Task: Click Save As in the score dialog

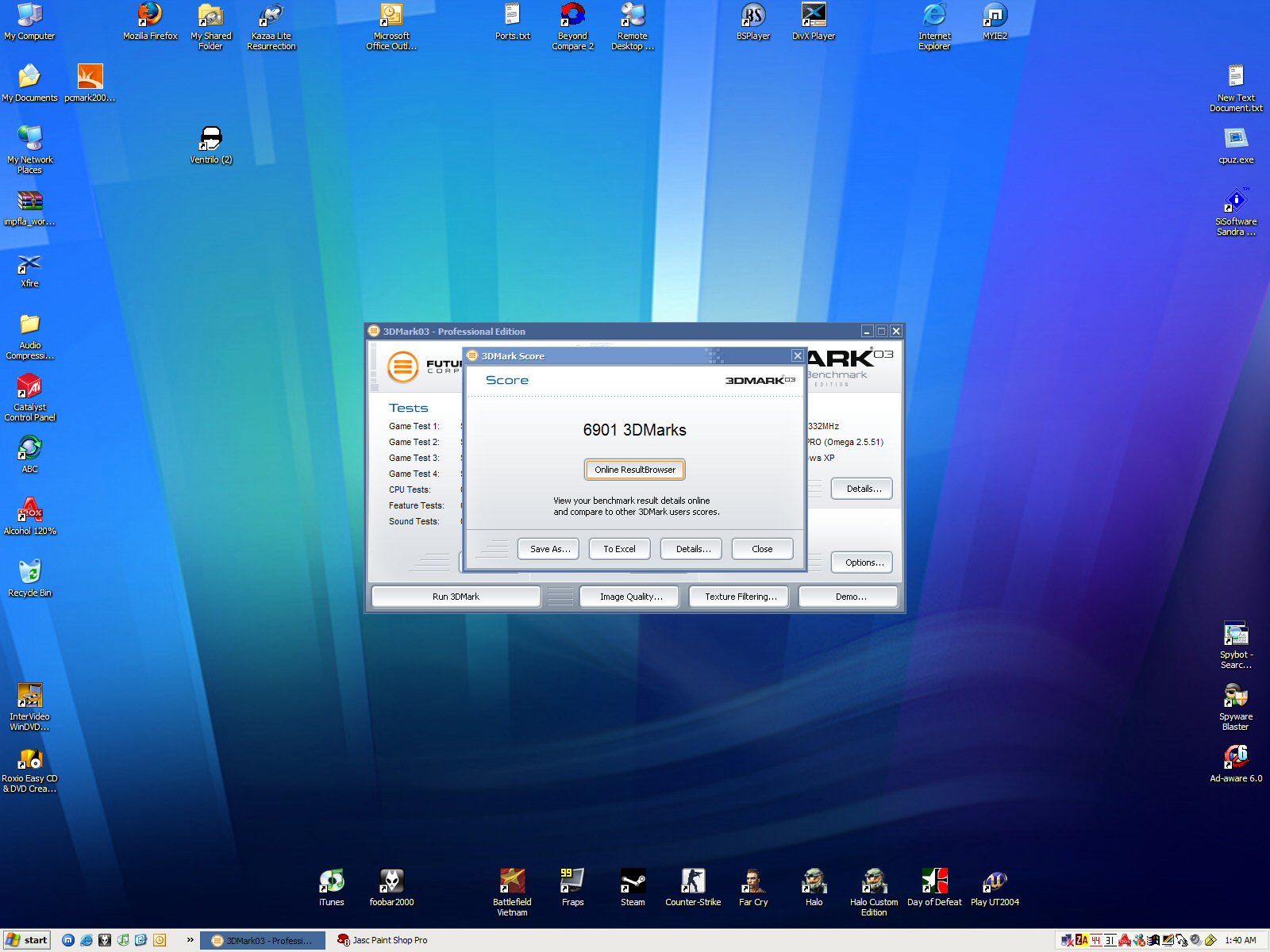Action: pos(549,549)
